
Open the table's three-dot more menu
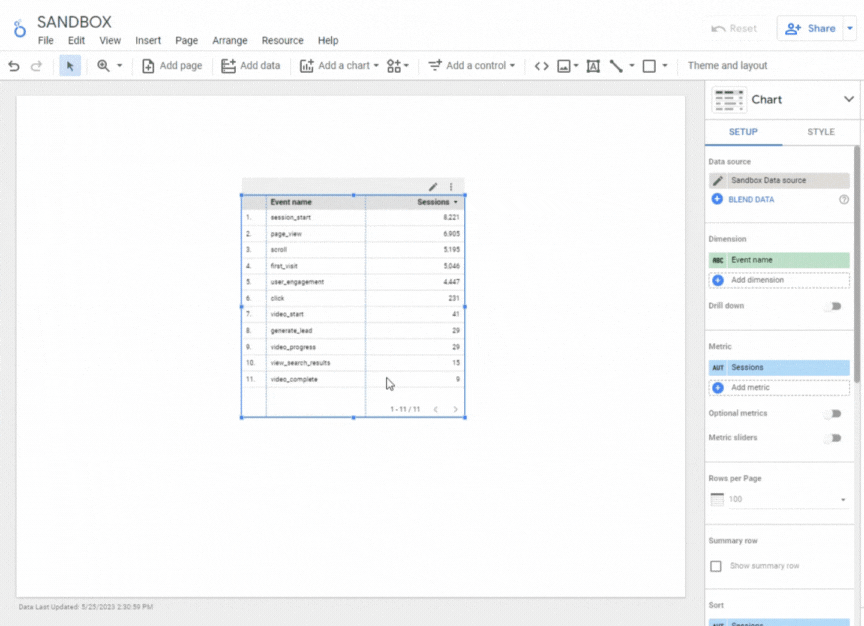click(451, 187)
